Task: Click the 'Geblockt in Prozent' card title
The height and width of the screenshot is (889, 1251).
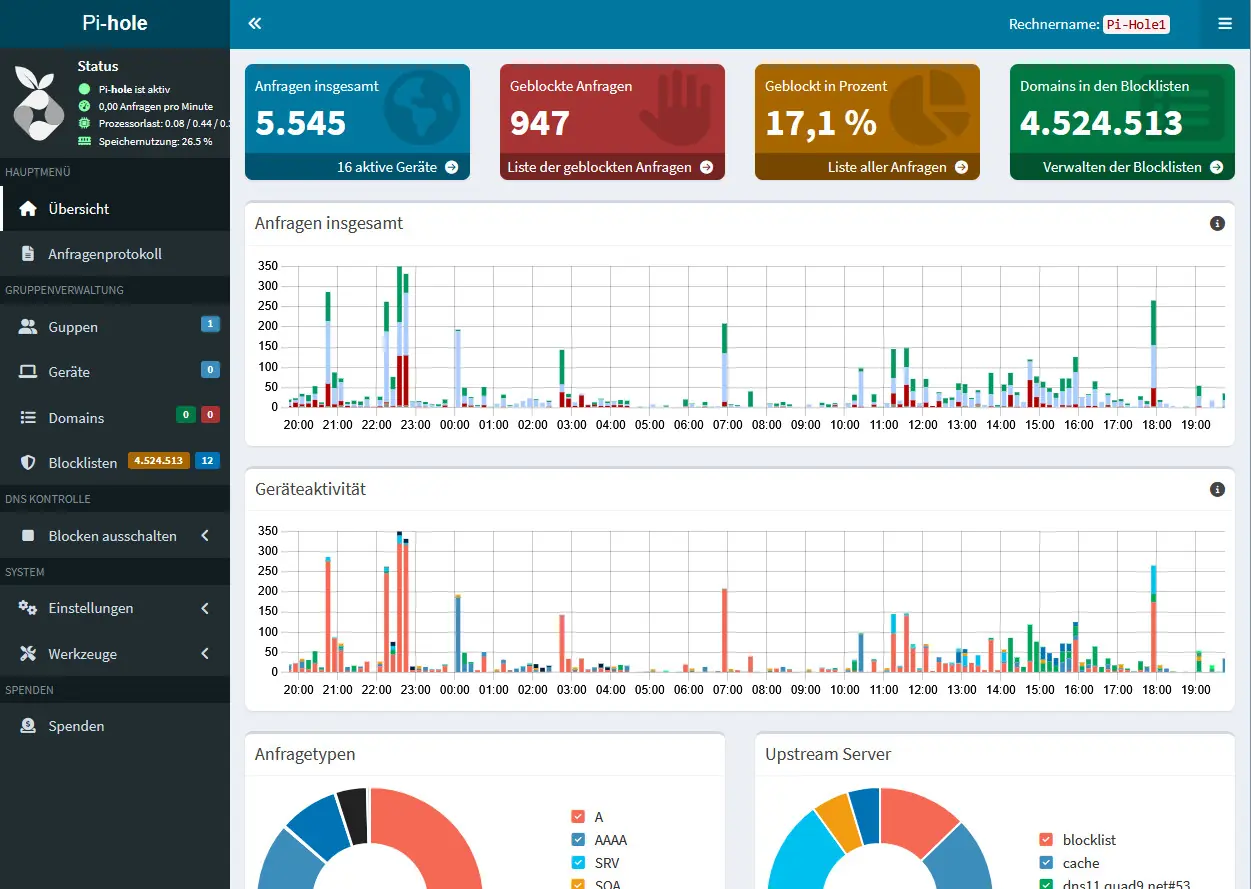Action: click(x=826, y=86)
